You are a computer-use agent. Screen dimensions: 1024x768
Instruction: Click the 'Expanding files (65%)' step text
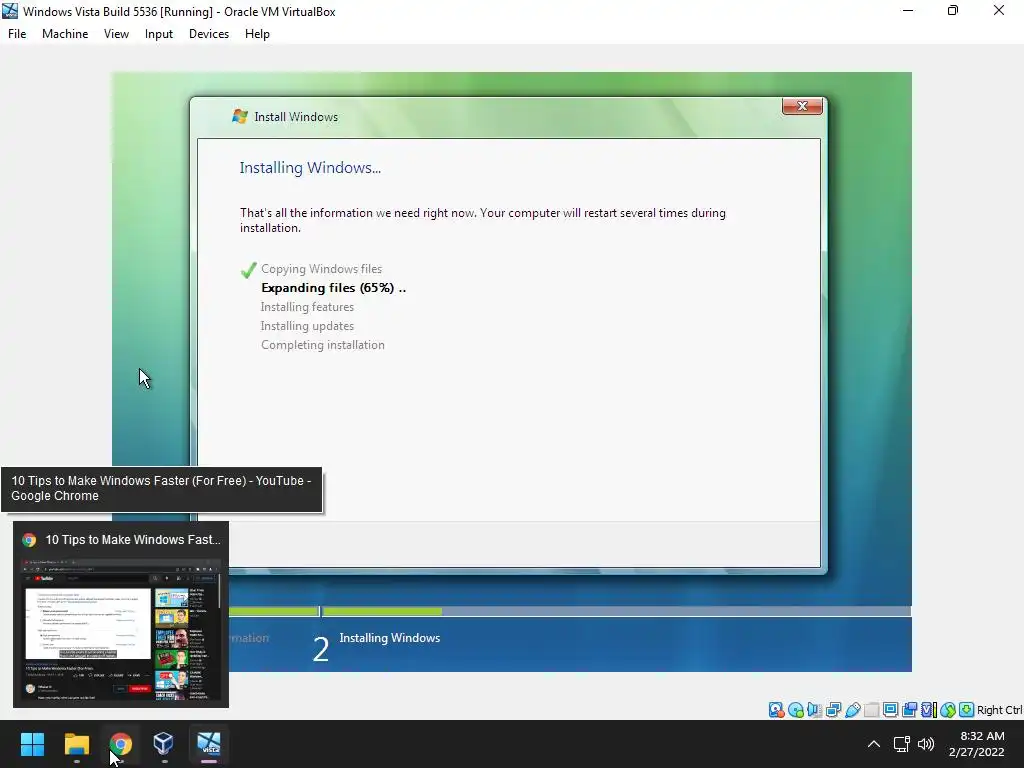[333, 288]
